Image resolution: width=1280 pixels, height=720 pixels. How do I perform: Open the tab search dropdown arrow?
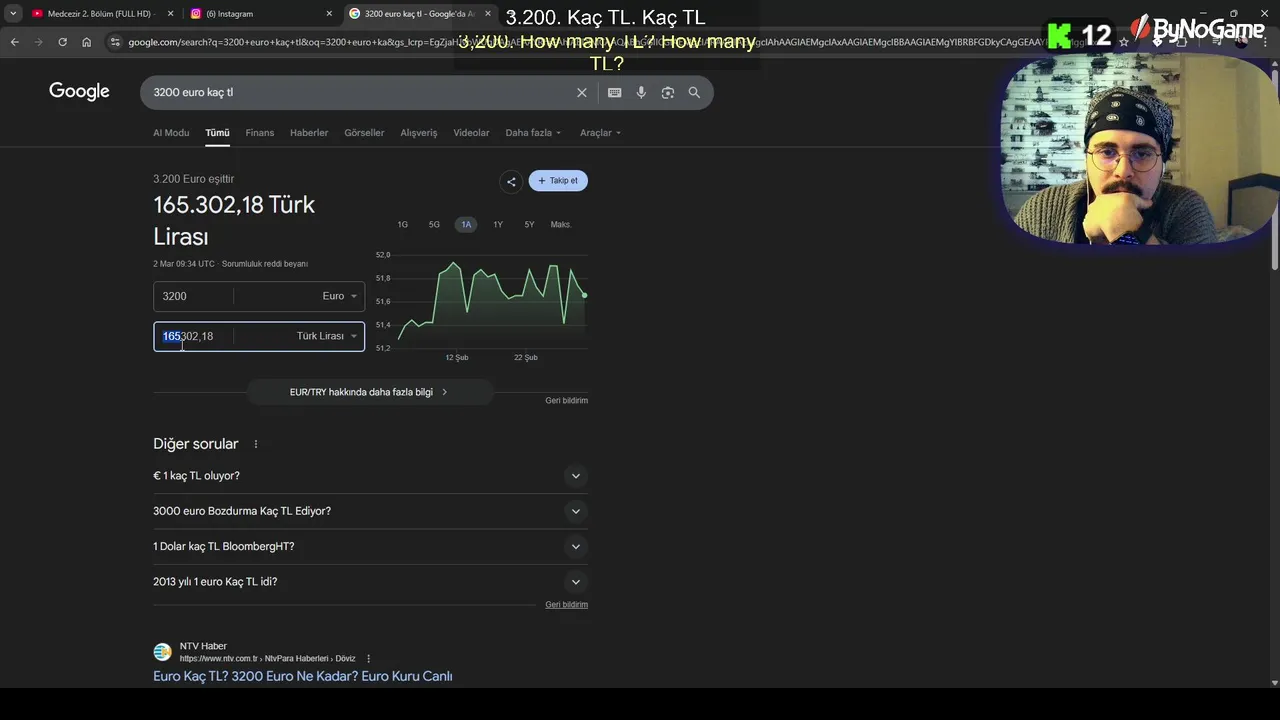(13, 14)
